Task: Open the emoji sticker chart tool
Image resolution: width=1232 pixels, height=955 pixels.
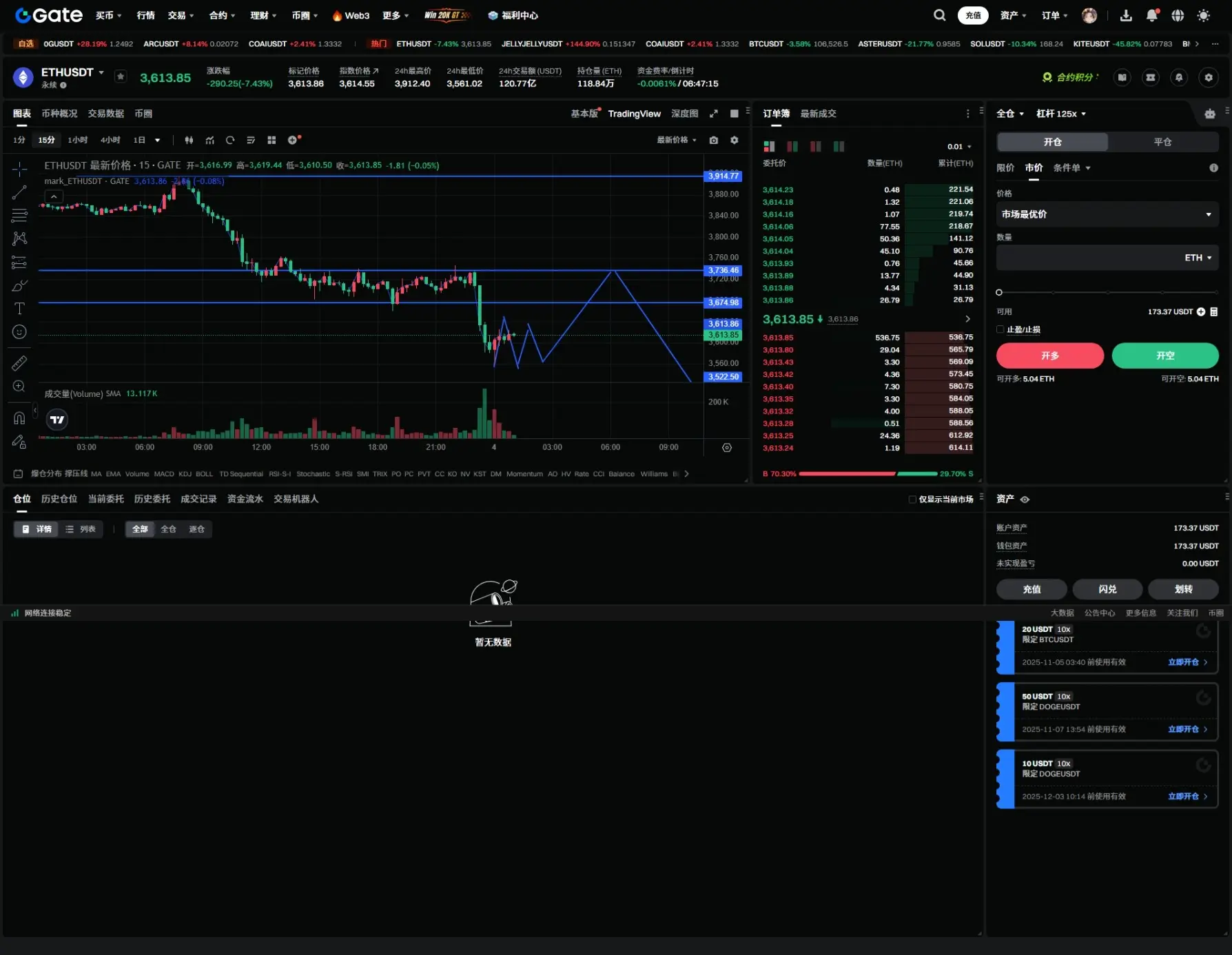Action: (x=19, y=332)
